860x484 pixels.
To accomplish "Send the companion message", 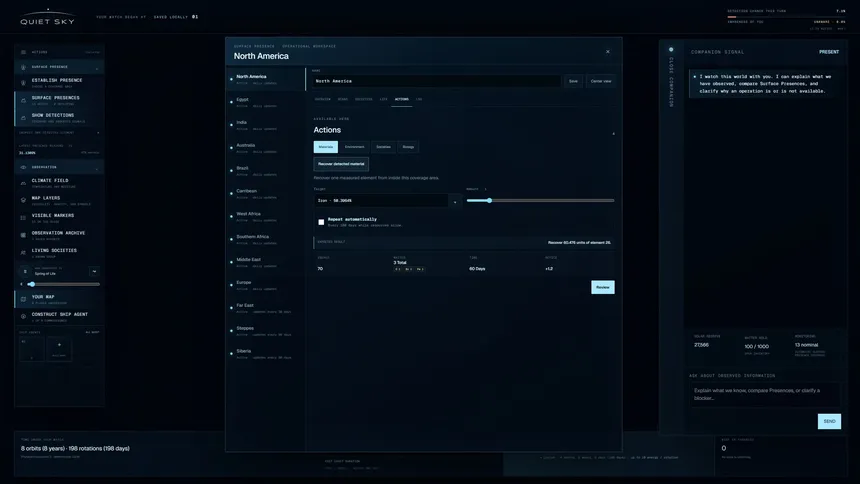I will coord(829,421).
